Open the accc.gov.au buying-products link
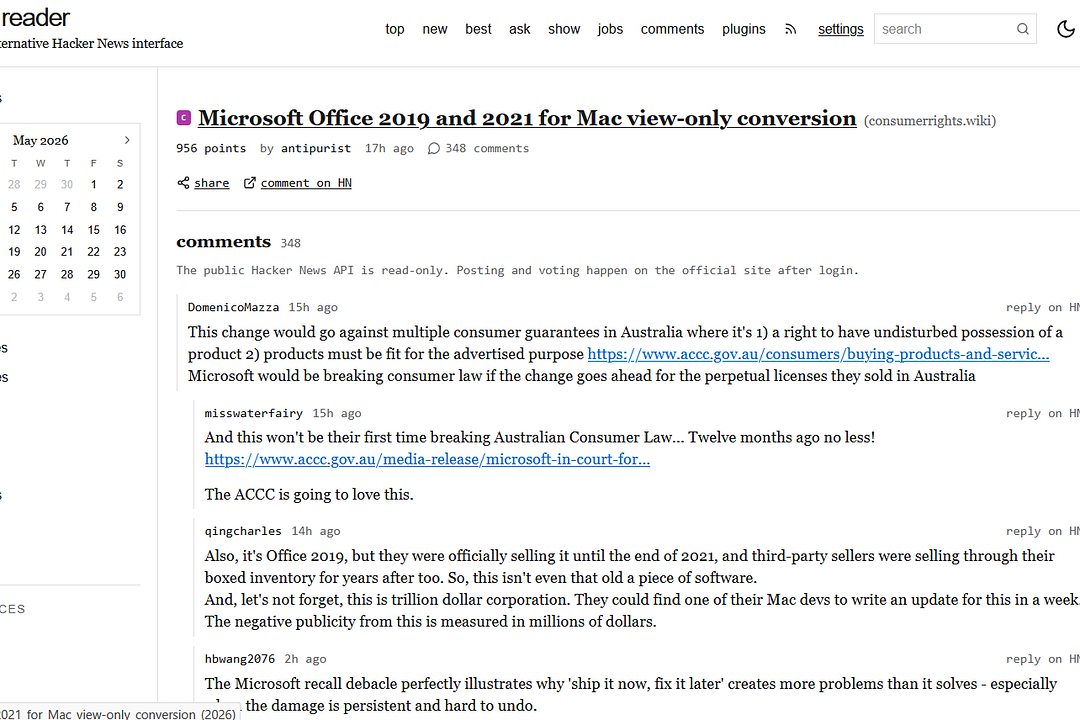 coord(818,354)
